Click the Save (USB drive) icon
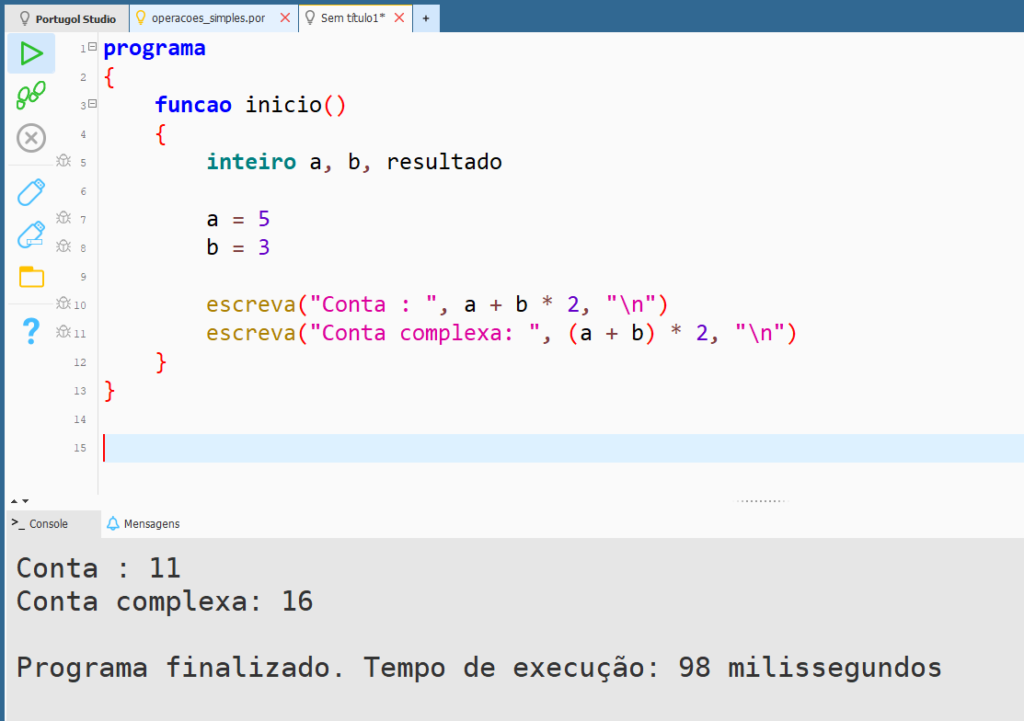The width and height of the screenshot is (1024, 721). [x=31, y=192]
